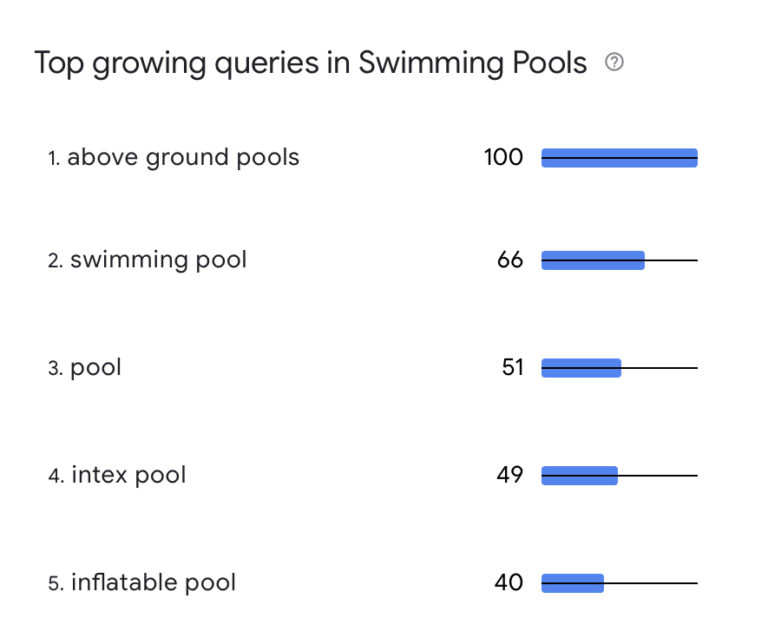The height and width of the screenshot is (638, 768).
Task: Click the blue bar next to score 51
Action: point(581,367)
